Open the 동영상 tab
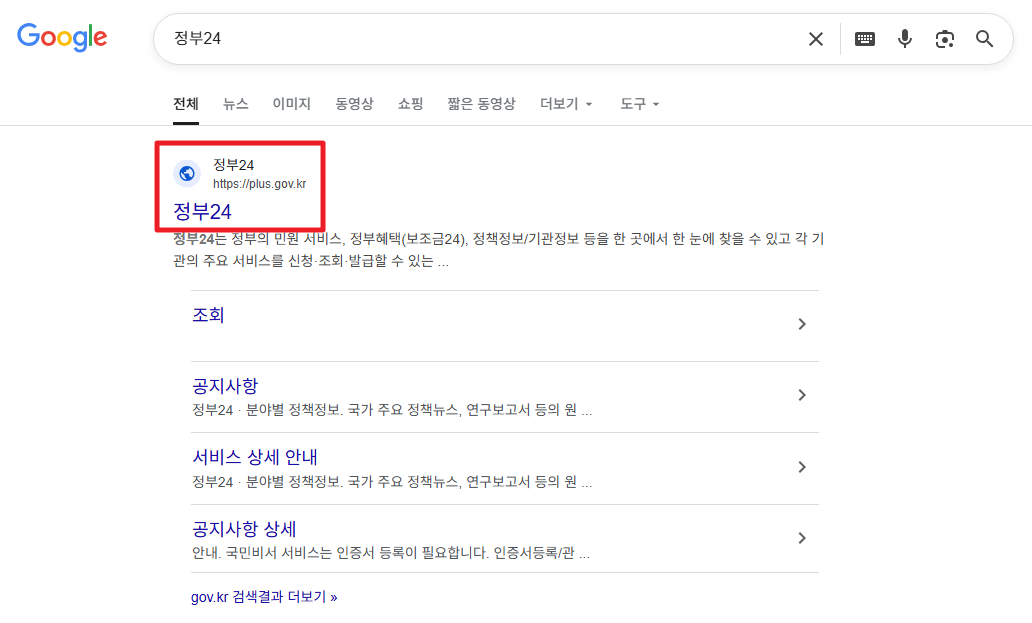This screenshot has width=1032, height=623. click(354, 103)
